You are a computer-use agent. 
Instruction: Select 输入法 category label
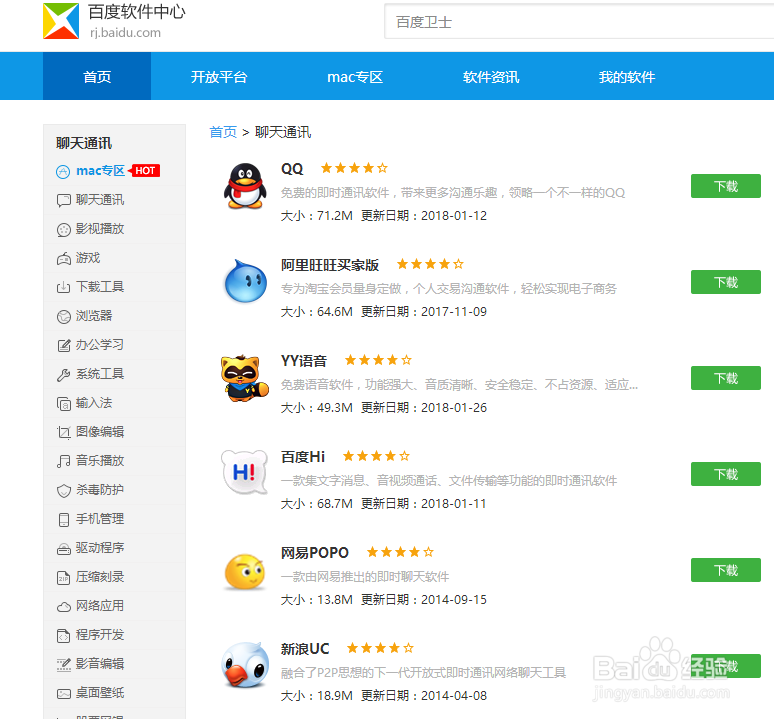point(94,403)
